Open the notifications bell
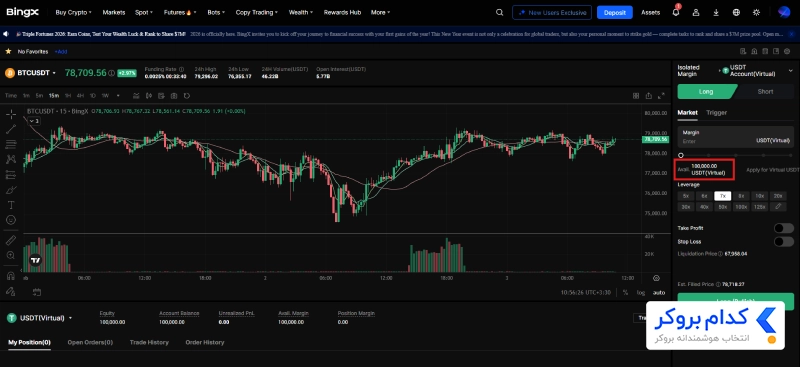 click(676, 12)
